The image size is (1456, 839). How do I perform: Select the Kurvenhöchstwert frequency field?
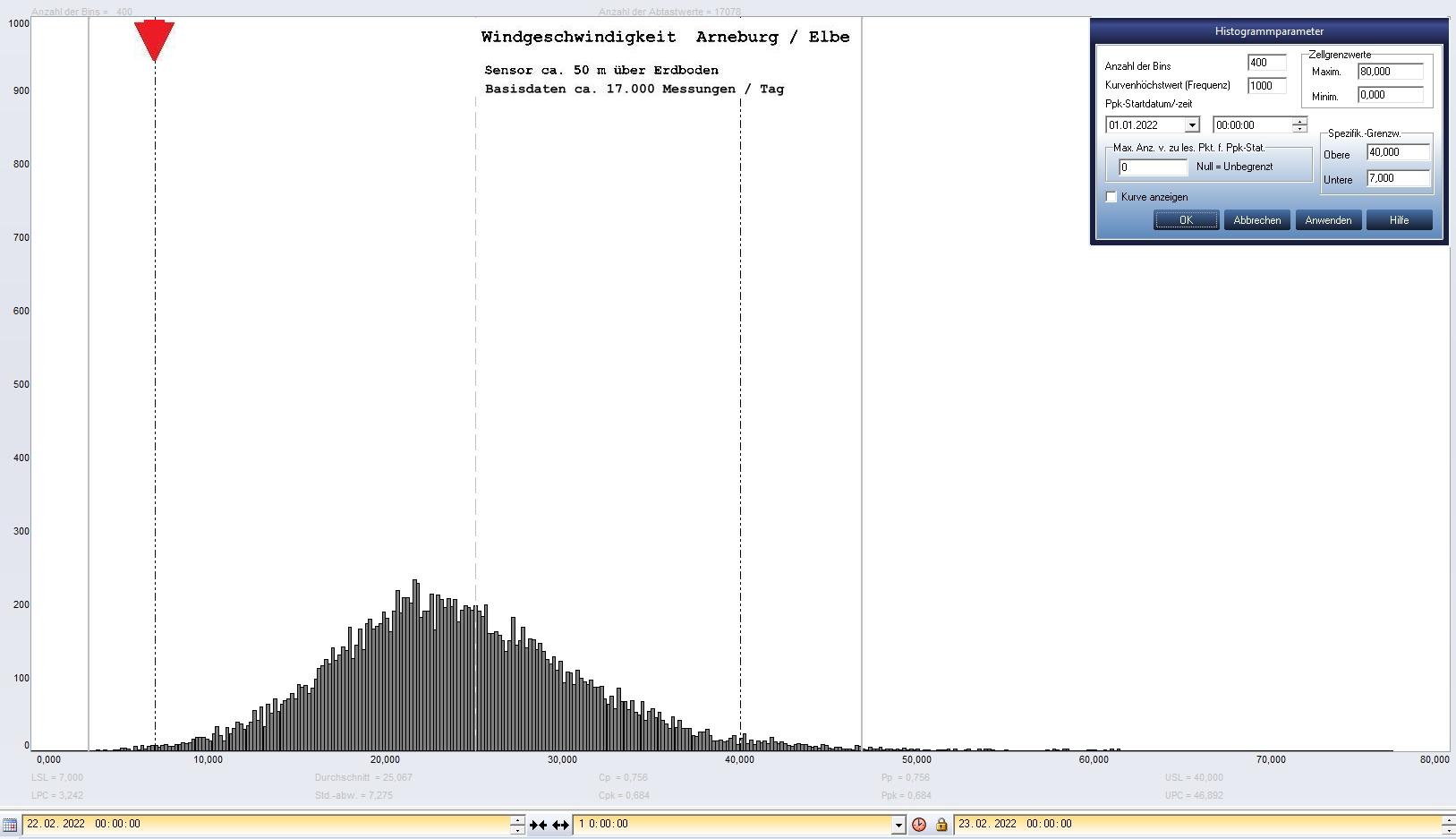click(1266, 86)
